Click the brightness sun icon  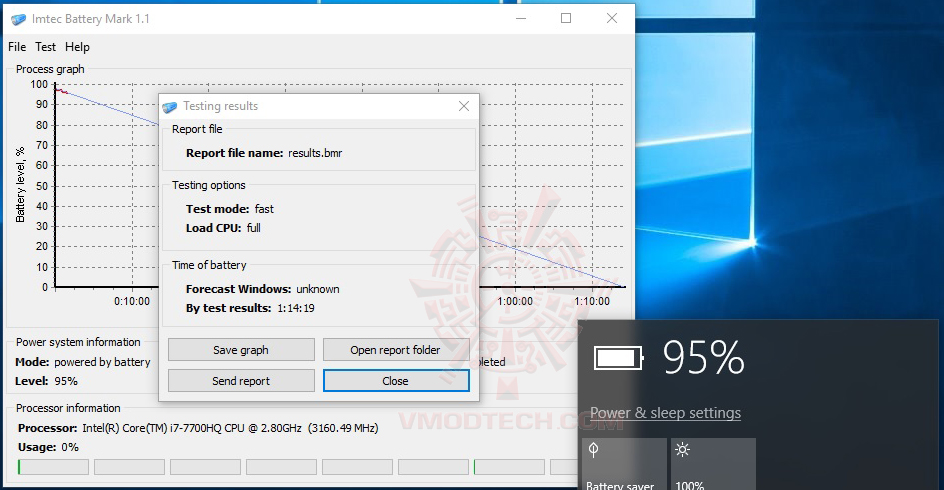tap(682, 449)
